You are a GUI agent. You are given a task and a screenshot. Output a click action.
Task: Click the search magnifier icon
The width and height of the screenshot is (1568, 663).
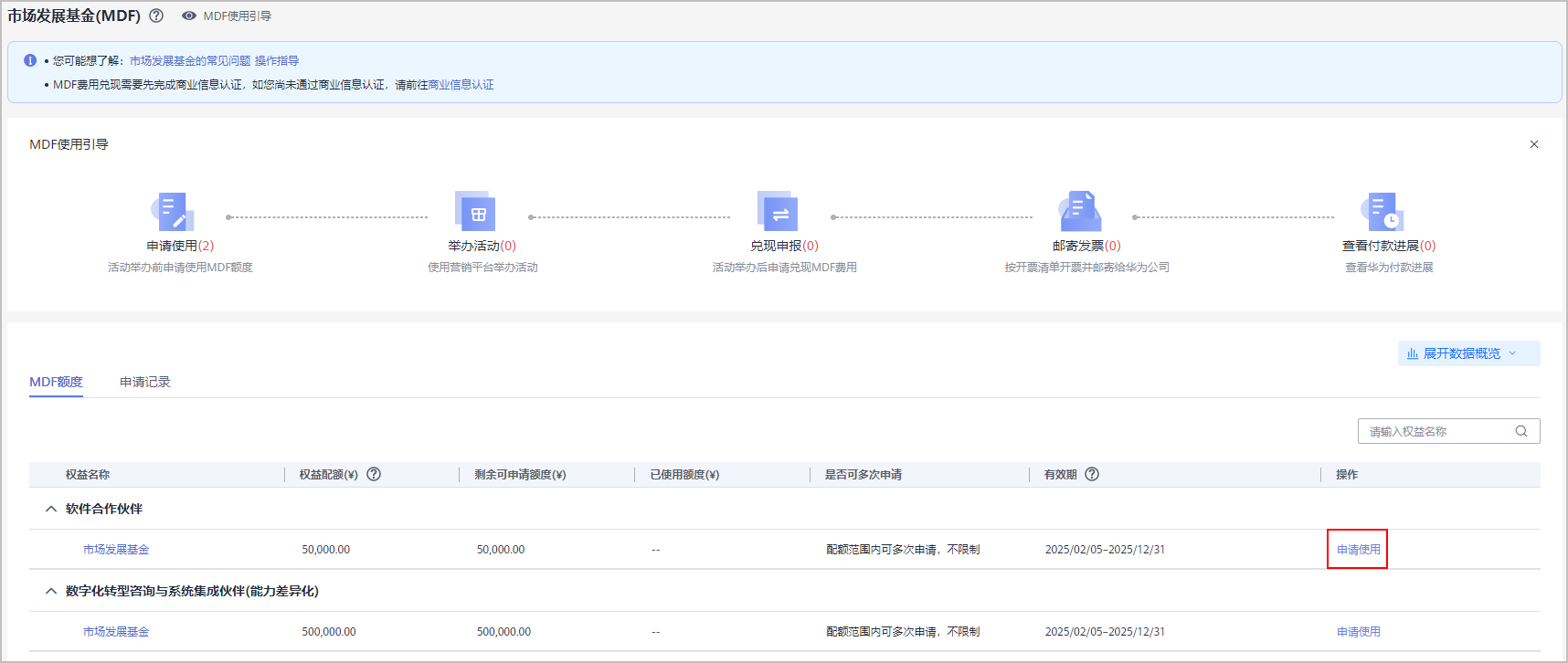click(x=1521, y=431)
